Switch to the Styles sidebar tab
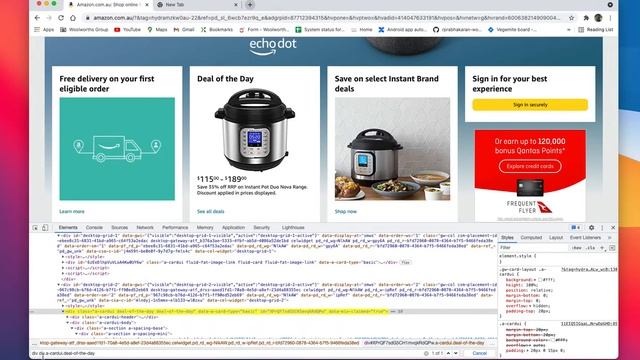The image size is (640, 360). (507, 238)
